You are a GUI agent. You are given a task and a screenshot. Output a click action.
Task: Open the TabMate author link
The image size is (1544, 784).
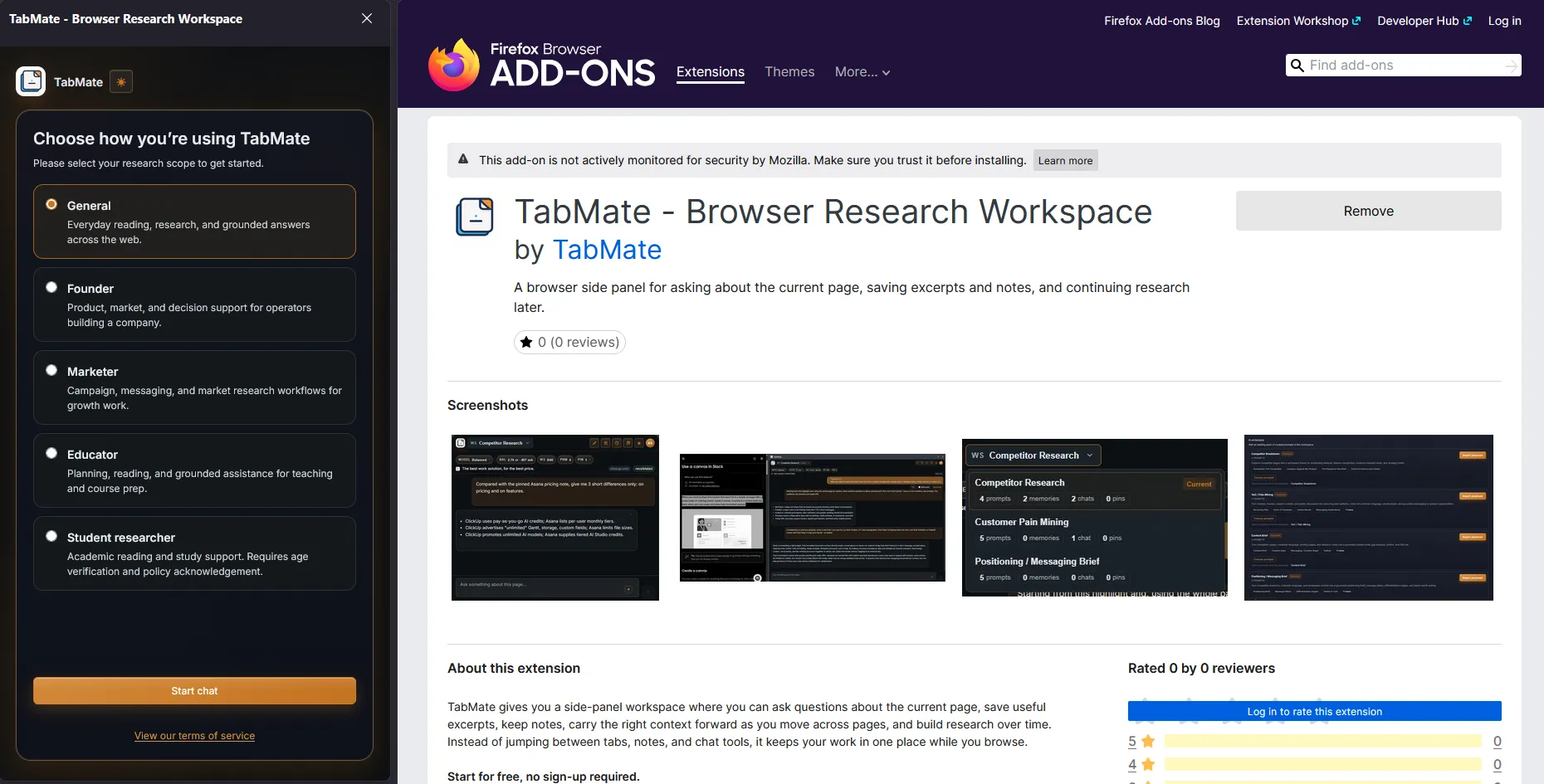click(607, 250)
